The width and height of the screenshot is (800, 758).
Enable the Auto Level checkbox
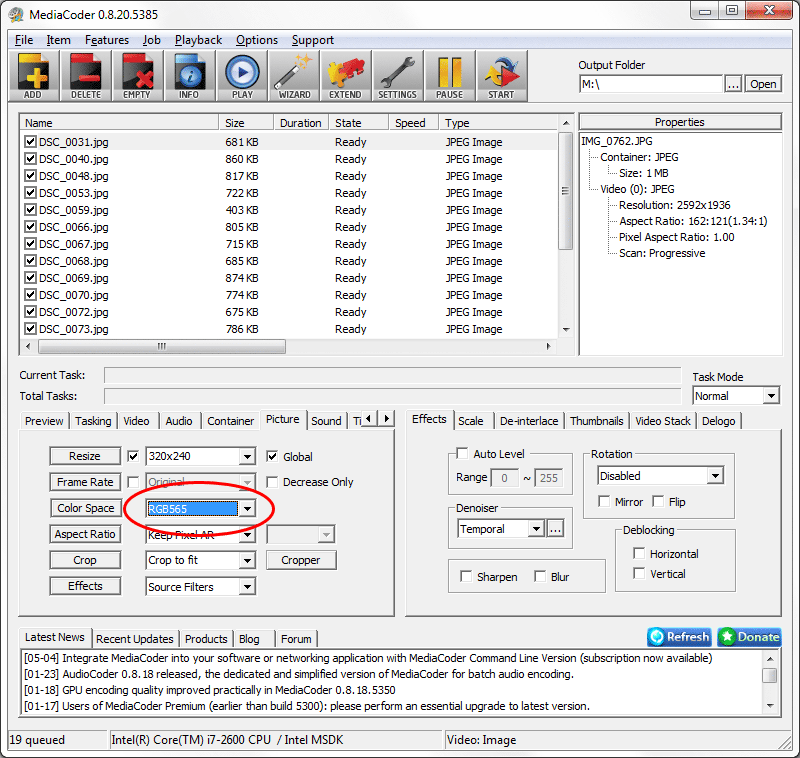[462, 453]
